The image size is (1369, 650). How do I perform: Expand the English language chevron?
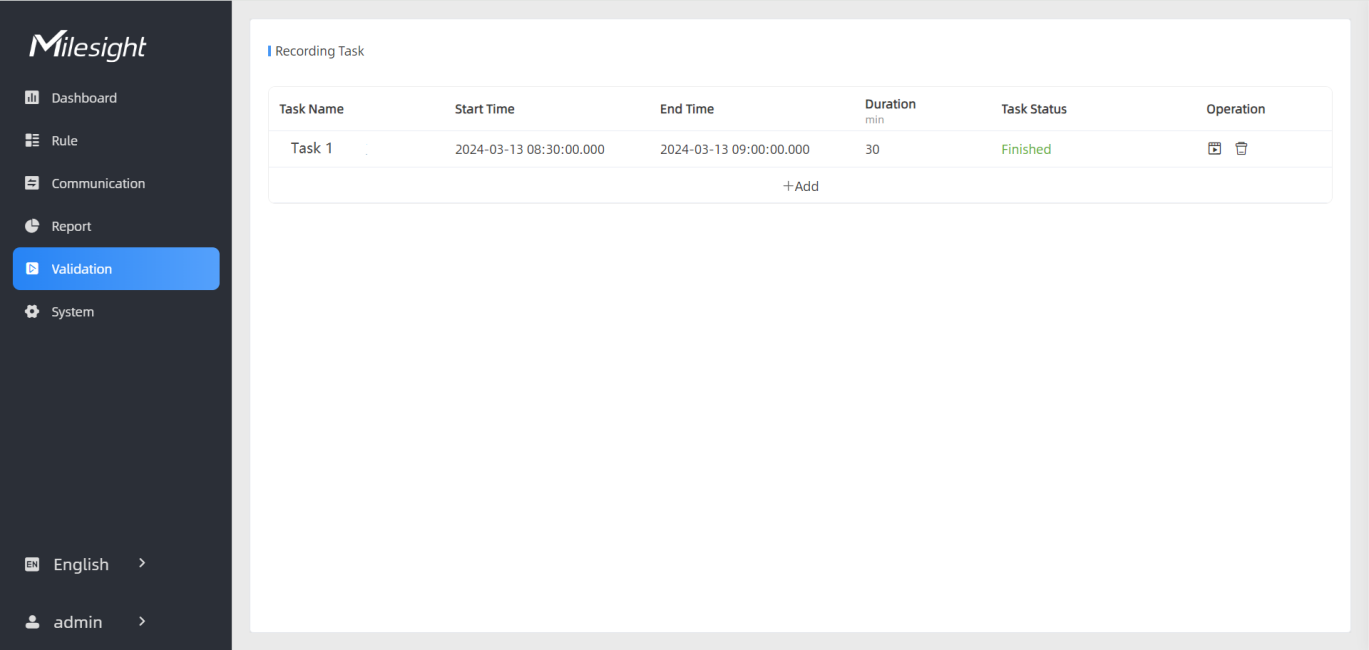point(142,564)
